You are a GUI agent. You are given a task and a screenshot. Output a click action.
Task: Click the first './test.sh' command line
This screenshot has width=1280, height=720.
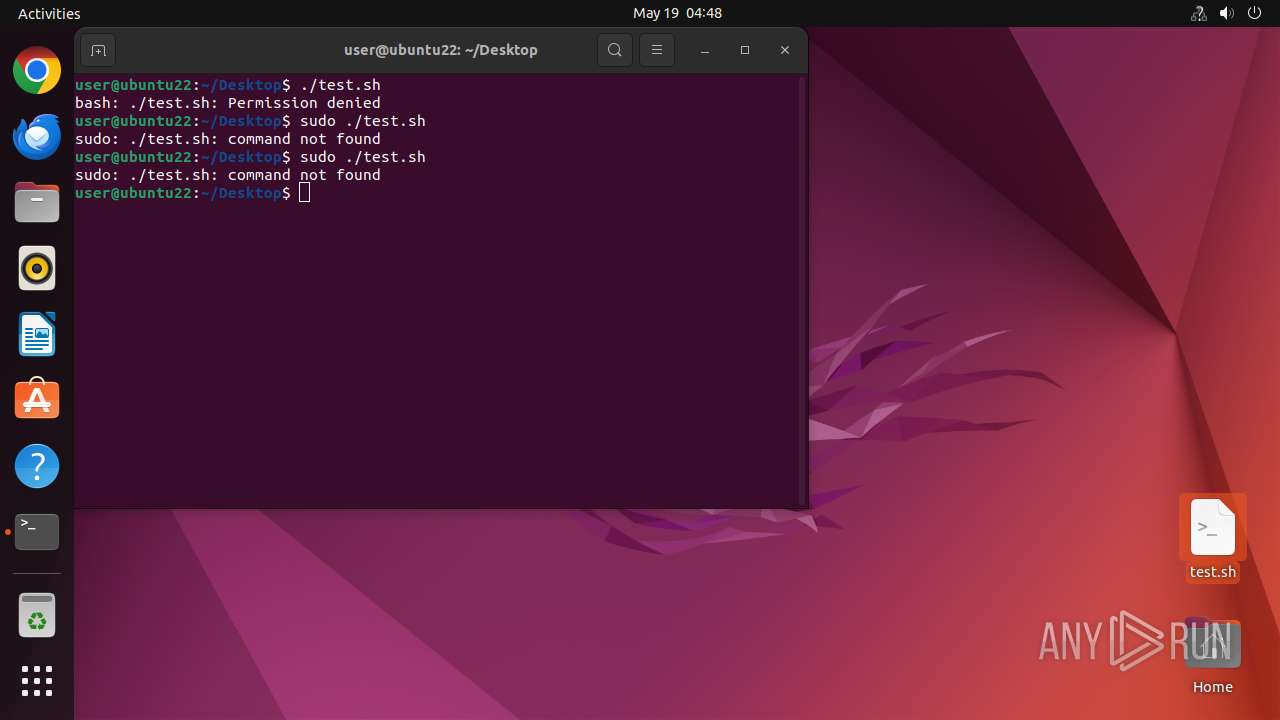(x=228, y=85)
